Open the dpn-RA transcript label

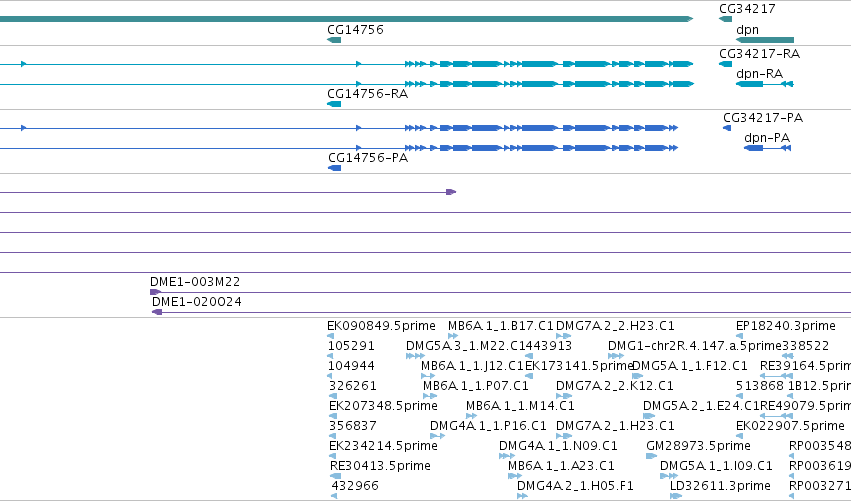click(759, 74)
